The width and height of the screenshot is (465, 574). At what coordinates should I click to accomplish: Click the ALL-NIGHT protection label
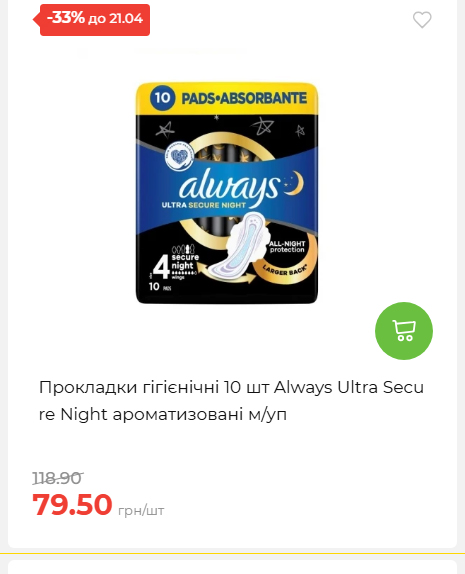[x=287, y=247]
